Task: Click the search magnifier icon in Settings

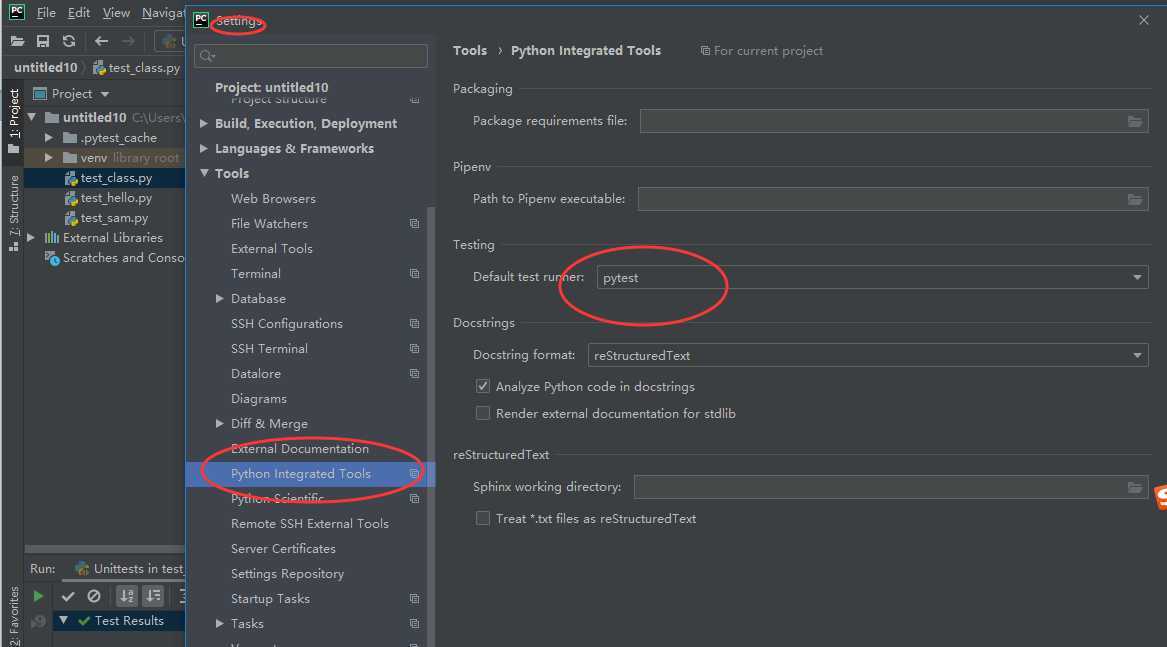Action: click(207, 56)
